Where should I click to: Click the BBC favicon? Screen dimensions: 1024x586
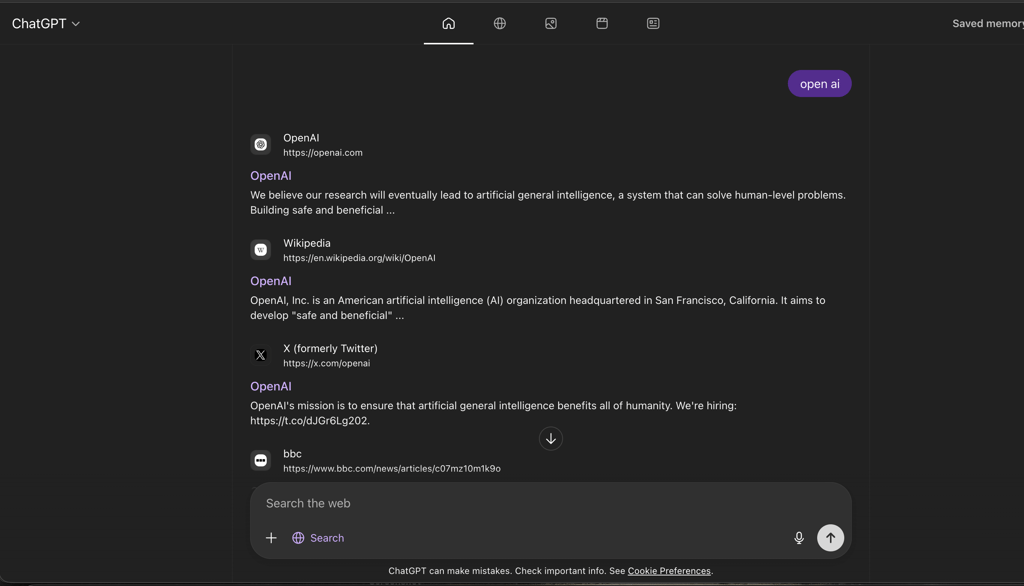[260, 460]
